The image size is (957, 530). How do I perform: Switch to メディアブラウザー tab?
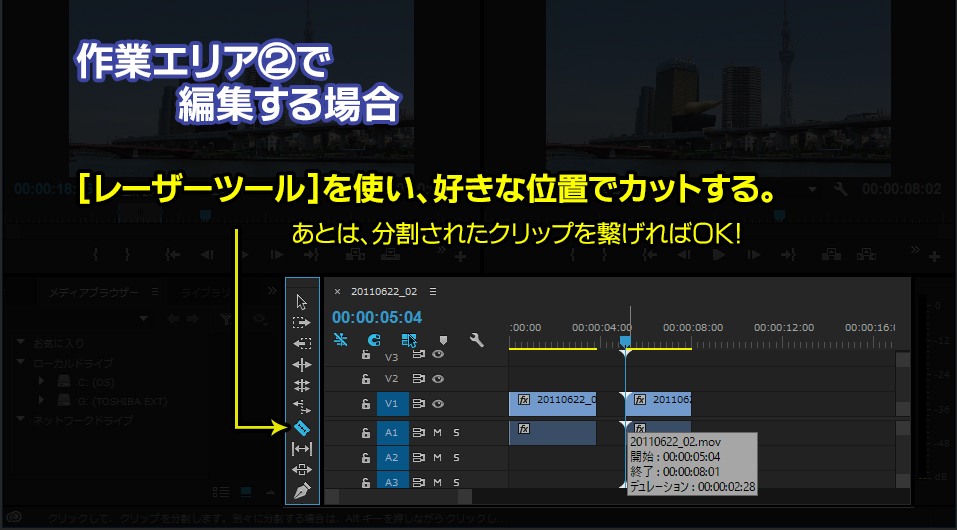(x=94, y=292)
